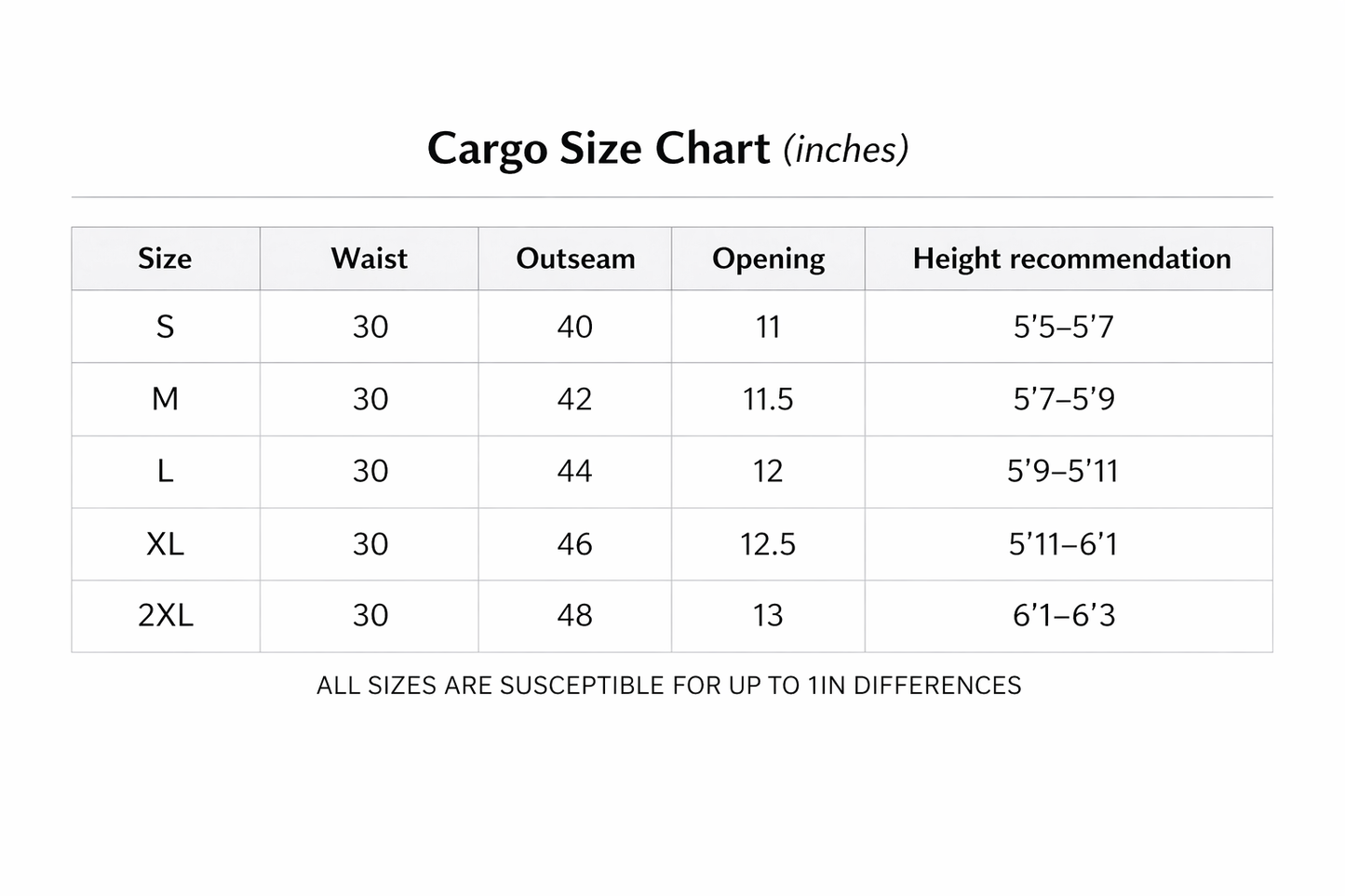Click outseam value 40 for size S

pyautogui.click(x=574, y=327)
